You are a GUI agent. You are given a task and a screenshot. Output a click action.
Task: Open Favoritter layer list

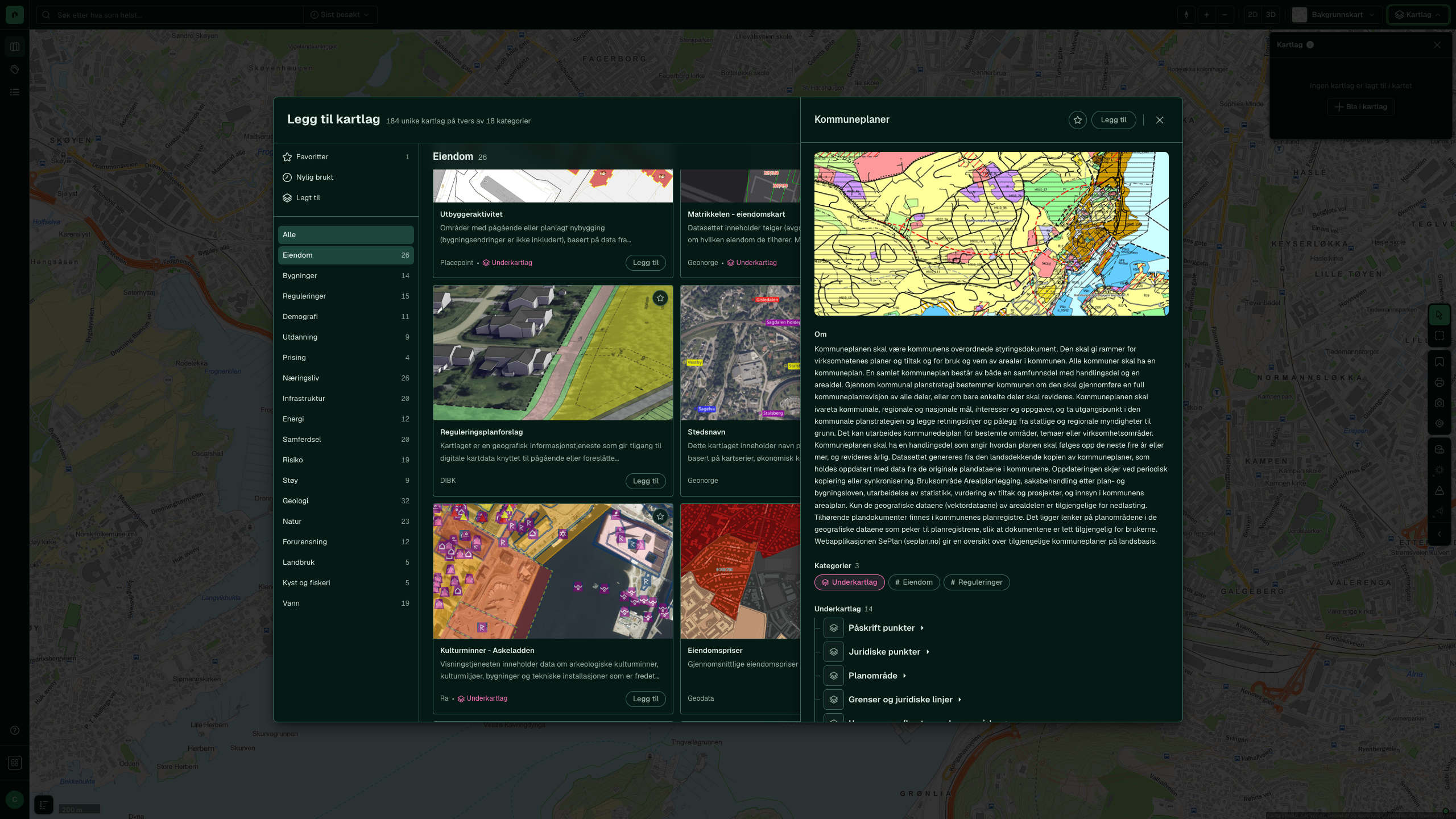(346, 157)
